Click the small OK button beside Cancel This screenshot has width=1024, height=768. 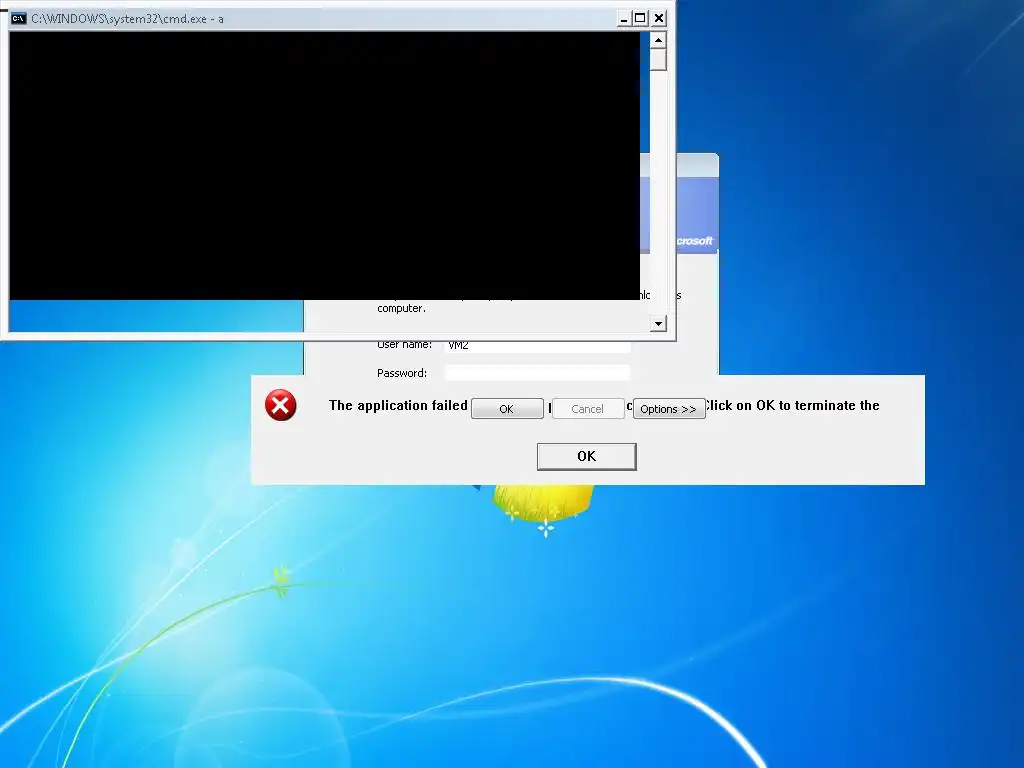click(x=507, y=409)
